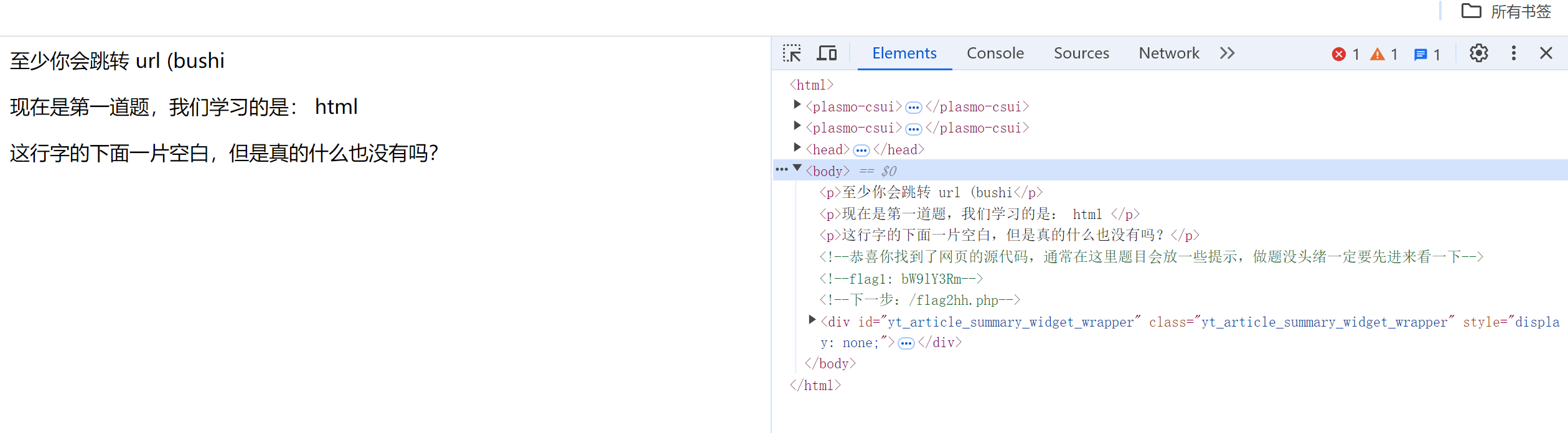Select the /flag2hh.php comment line
Viewport: 1568px width, 433px height.
tap(919, 300)
